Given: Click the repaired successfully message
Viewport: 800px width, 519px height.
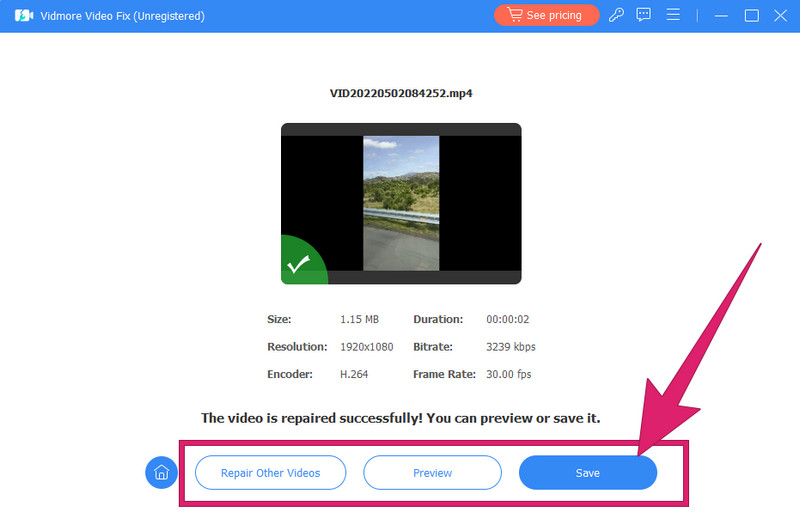Looking at the screenshot, I should point(401,418).
